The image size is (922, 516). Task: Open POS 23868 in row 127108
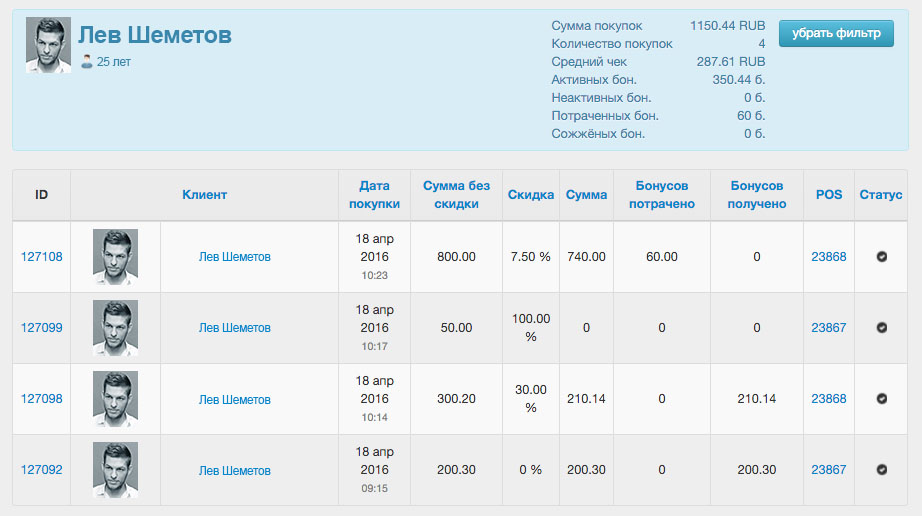(x=829, y=257)
